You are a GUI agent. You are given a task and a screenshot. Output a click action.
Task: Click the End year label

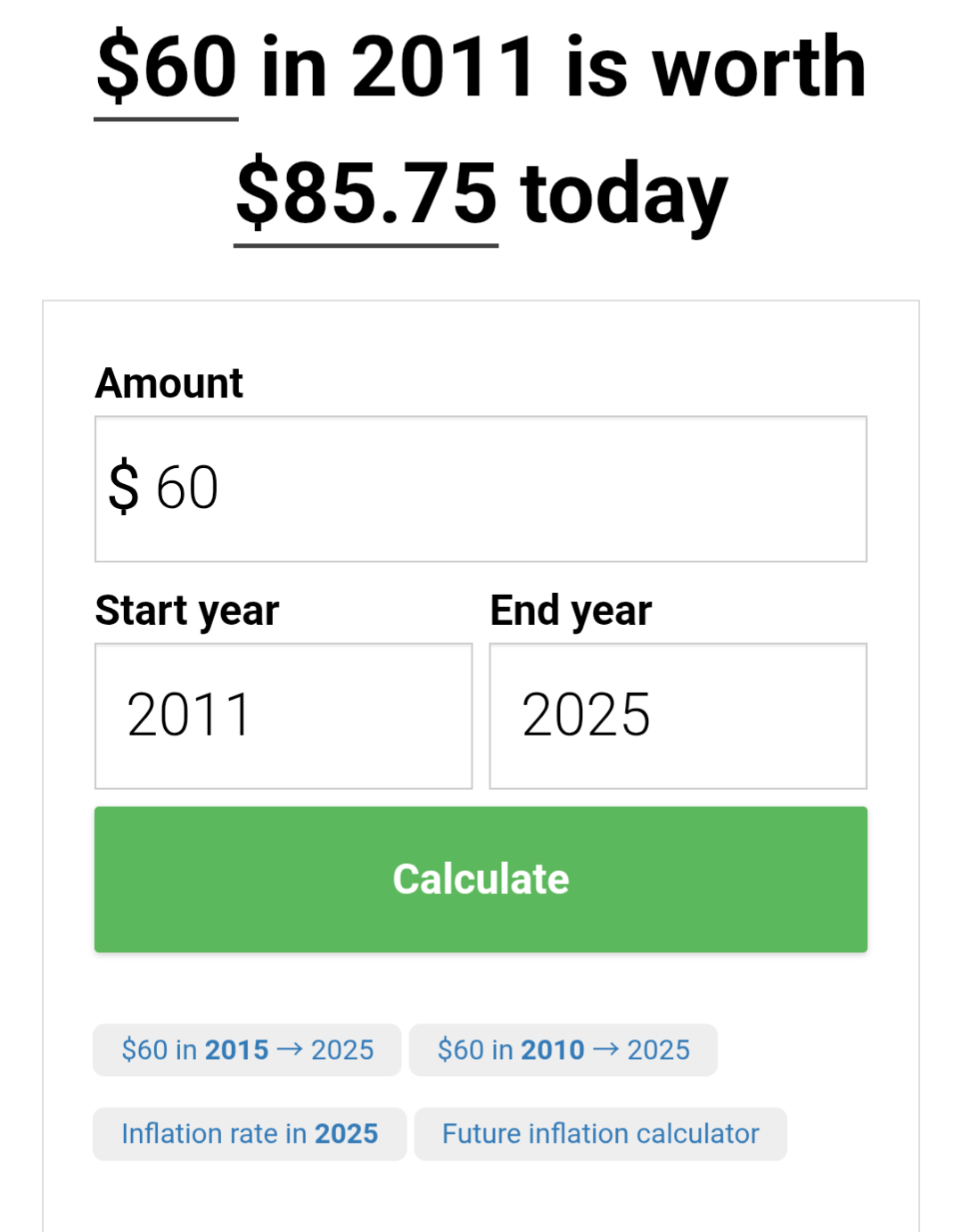571,611
